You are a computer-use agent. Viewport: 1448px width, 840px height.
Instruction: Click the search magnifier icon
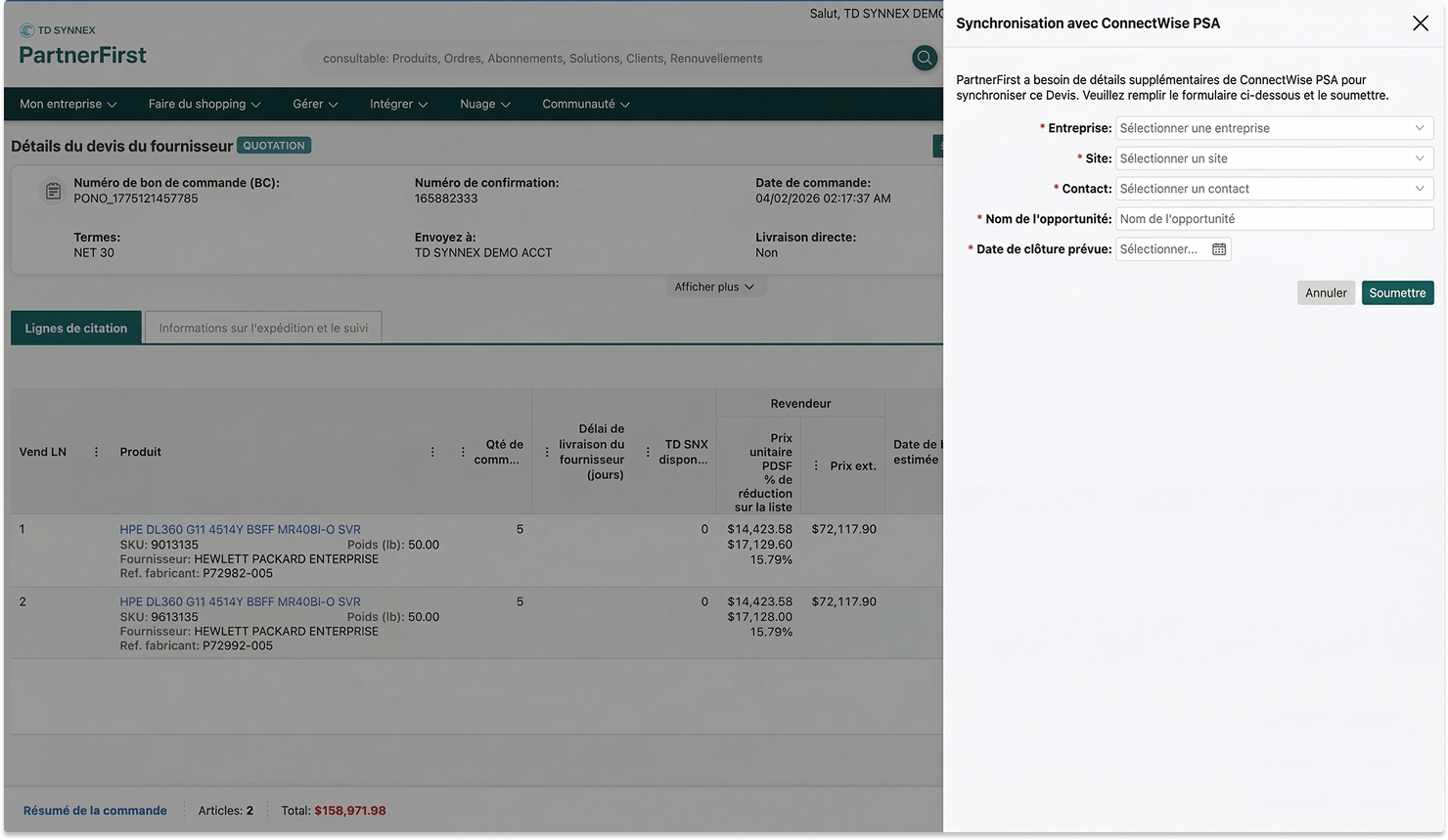[x=925, y=59]
